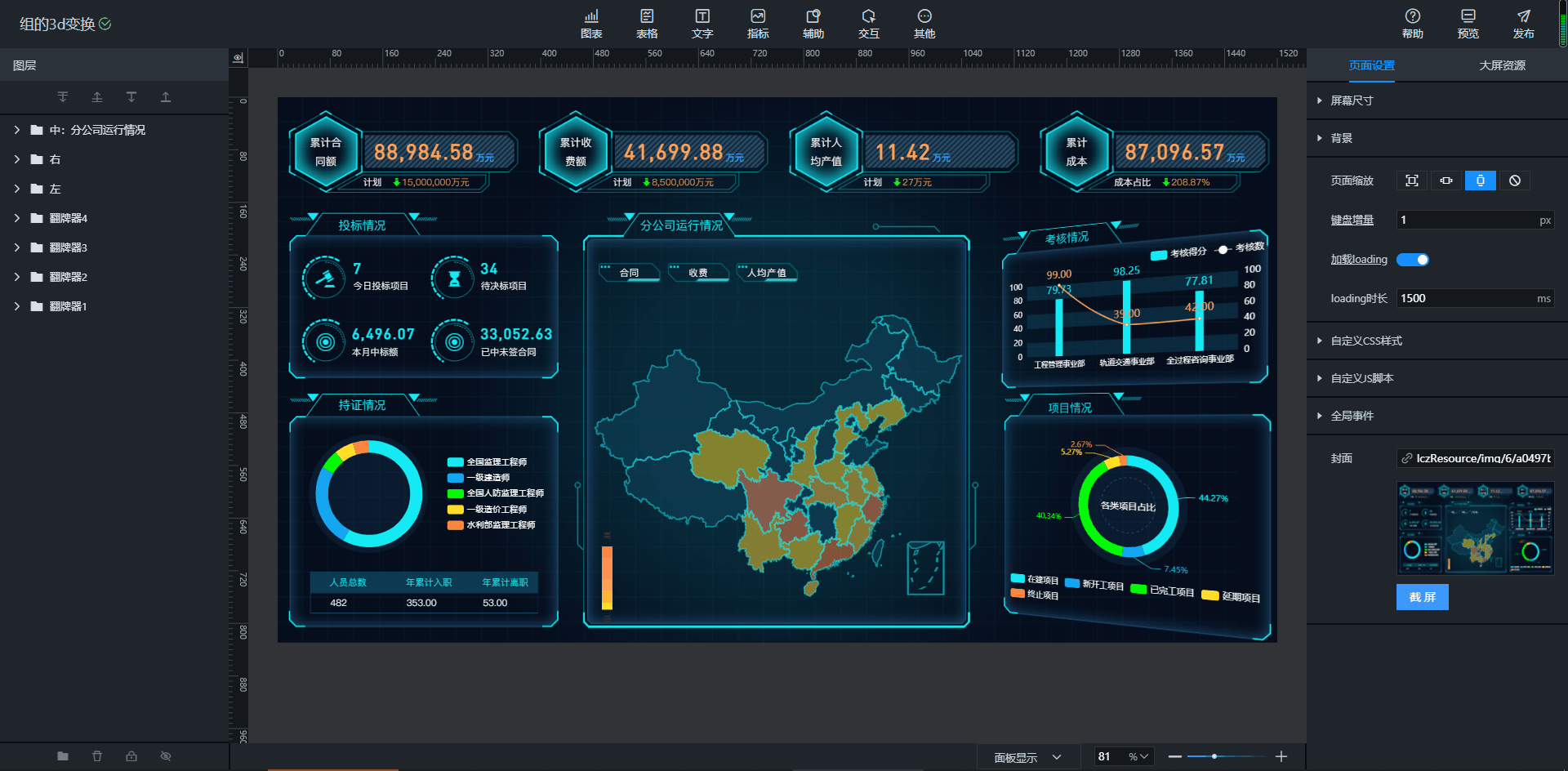Click the loading时长 input field
Viewport: 1568px width, 771px height.
pos(1465,298)
